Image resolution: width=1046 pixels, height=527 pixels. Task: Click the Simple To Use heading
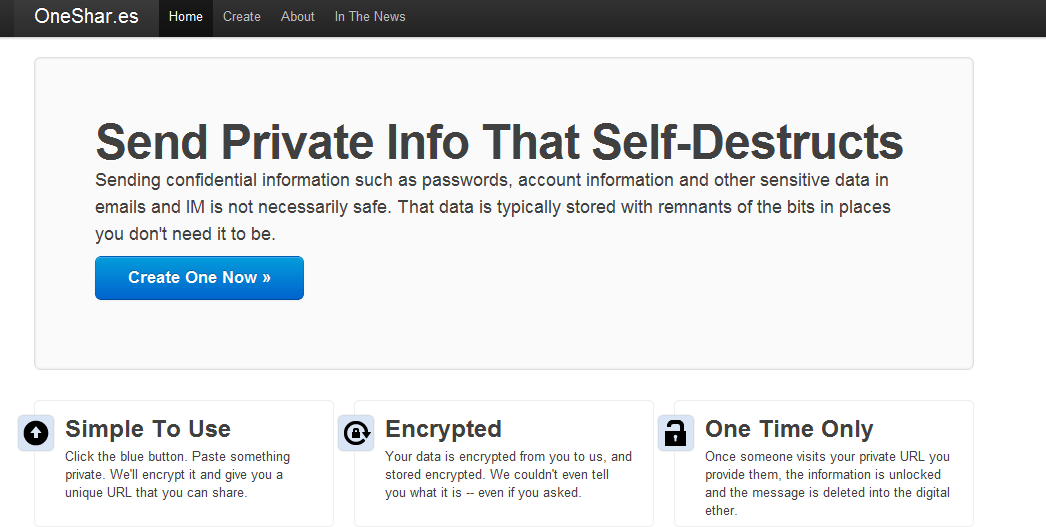tap(148, 429)
